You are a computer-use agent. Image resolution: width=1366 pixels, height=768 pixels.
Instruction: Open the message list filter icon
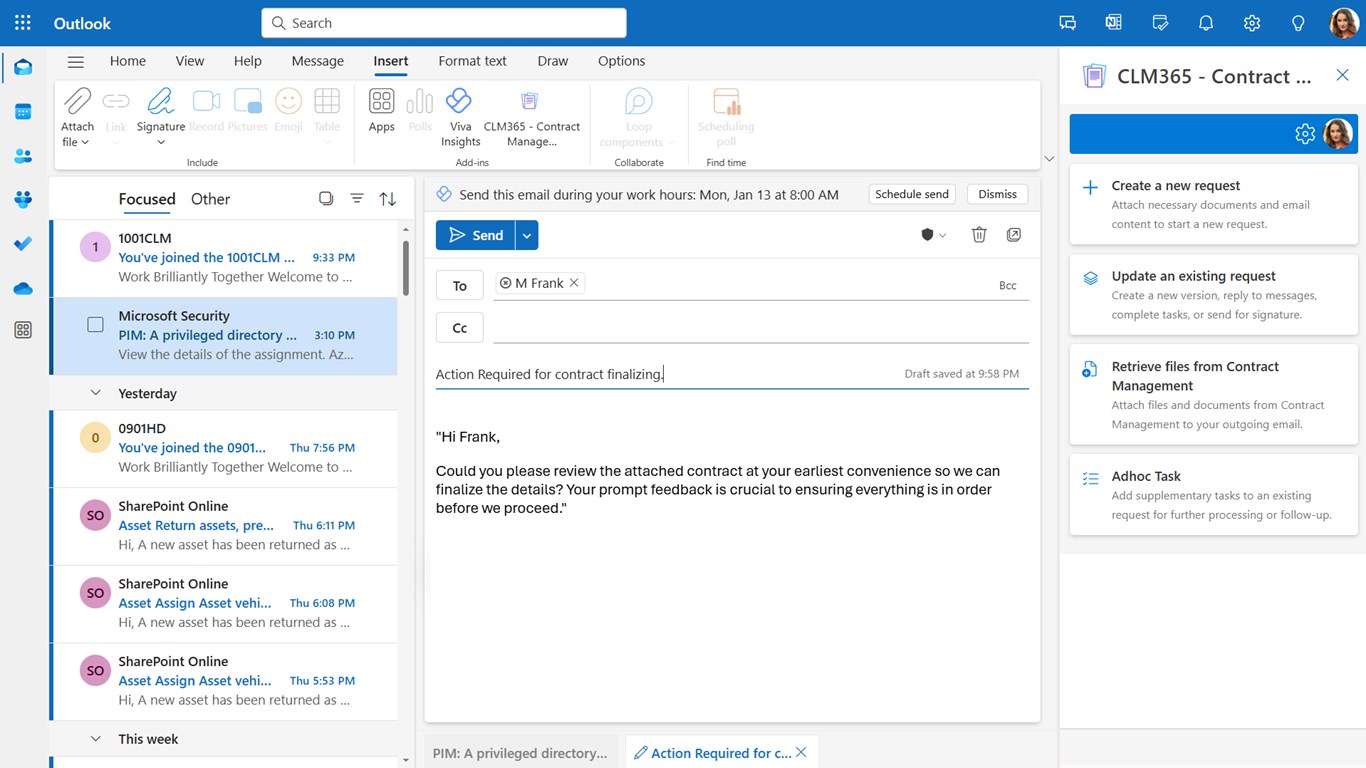click(x=357, y=199)
